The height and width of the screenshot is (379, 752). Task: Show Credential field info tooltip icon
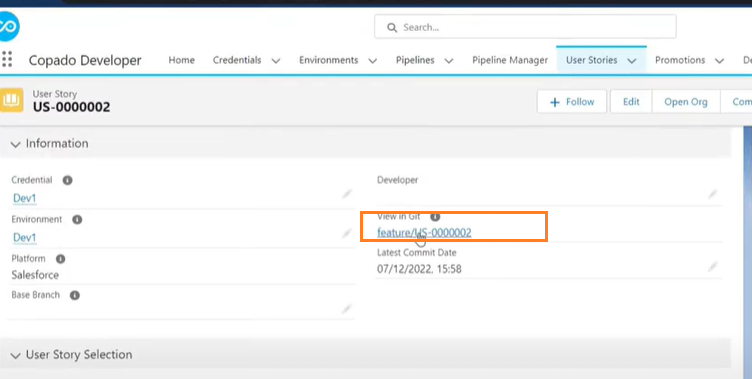coord(68,180)
